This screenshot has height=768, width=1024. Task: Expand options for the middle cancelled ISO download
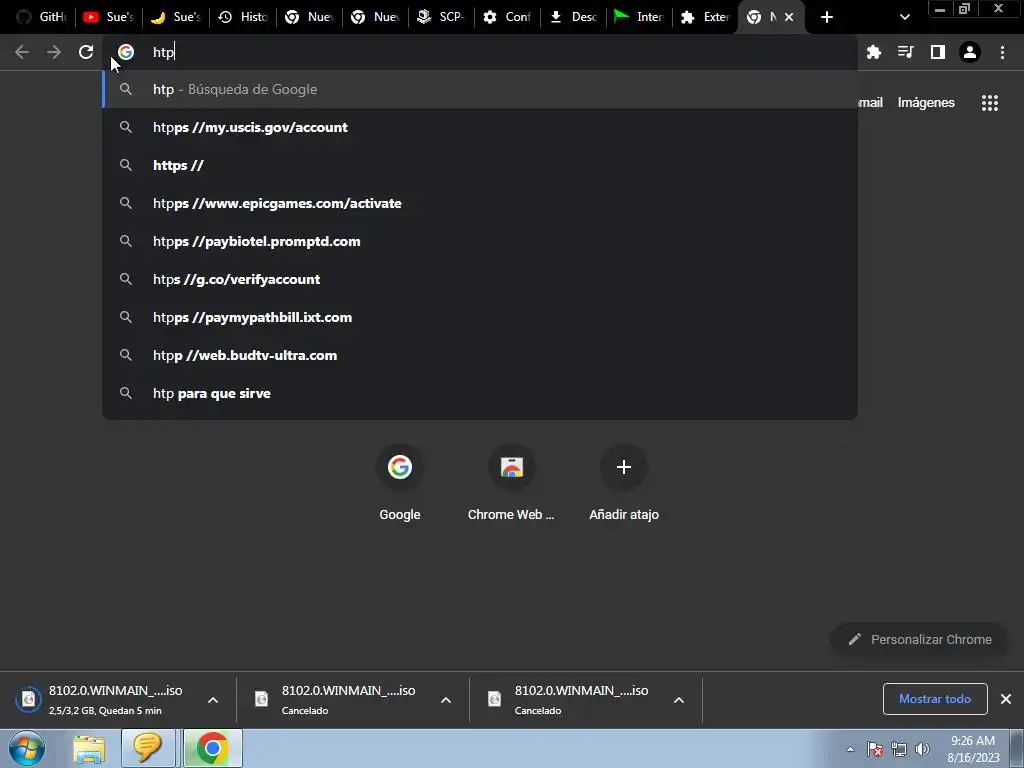click(446, 700)
